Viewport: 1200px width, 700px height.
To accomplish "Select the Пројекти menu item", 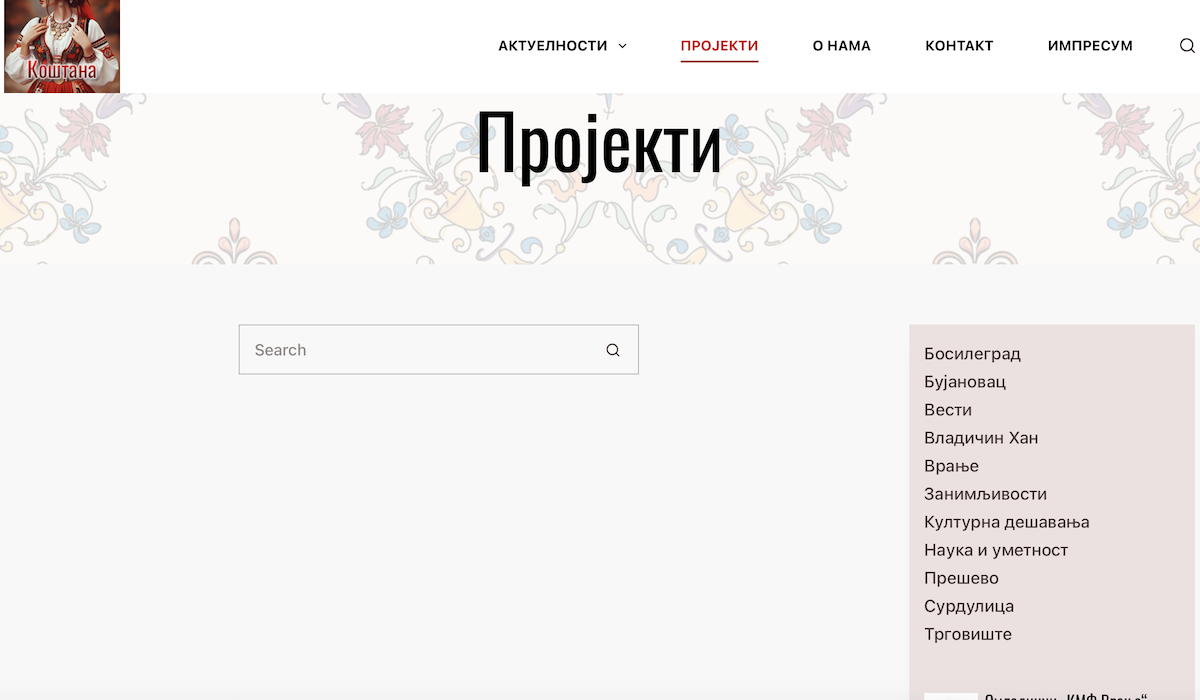I will pos(719,46).
